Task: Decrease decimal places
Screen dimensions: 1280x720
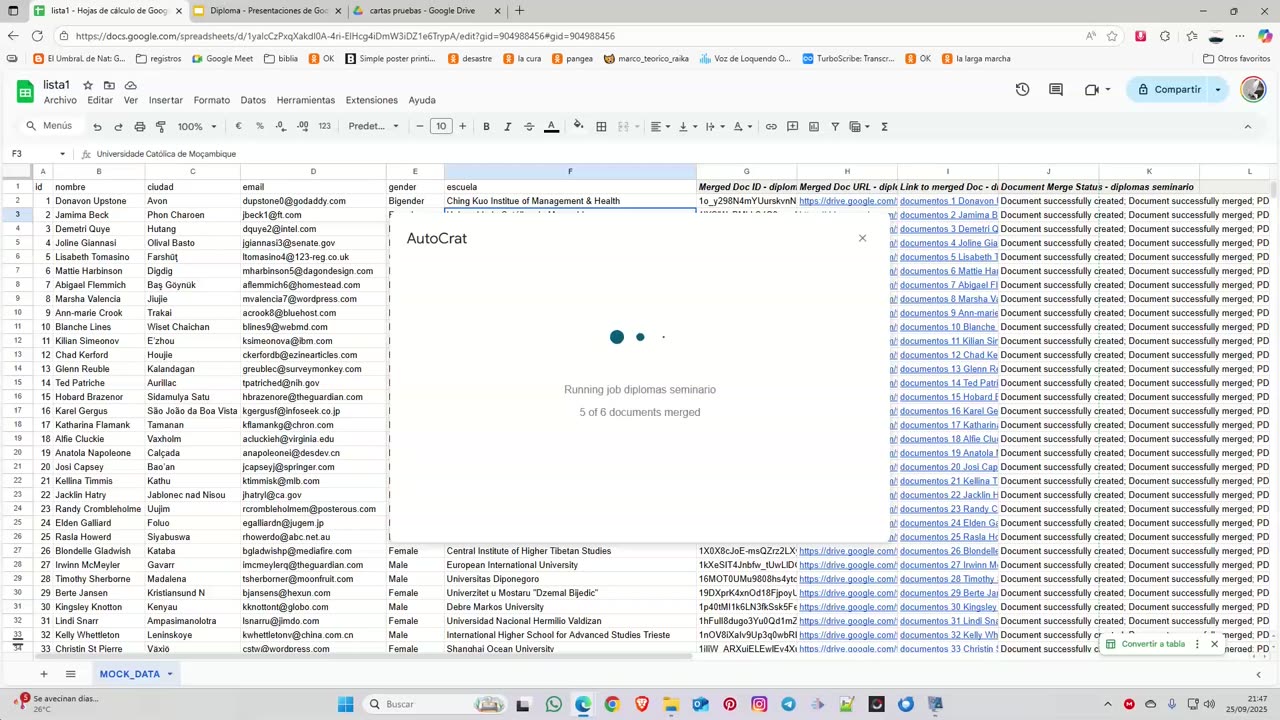Action: point(281,127)
